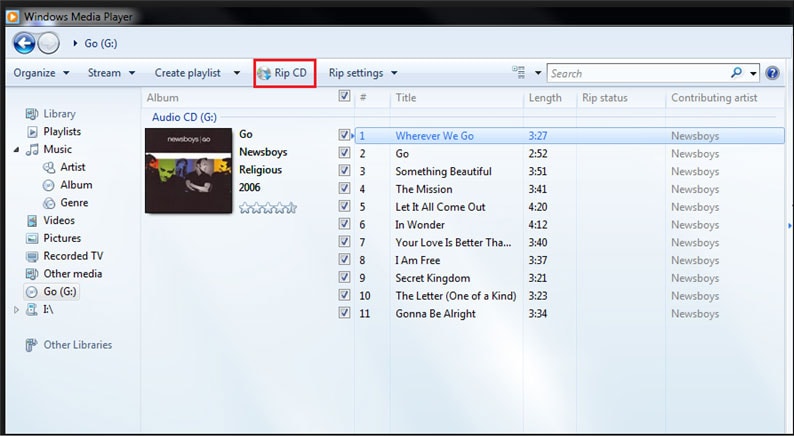The width and height of the screenshot is (794, 436).
Task: Rate the album using the stars
Action: 268,208
